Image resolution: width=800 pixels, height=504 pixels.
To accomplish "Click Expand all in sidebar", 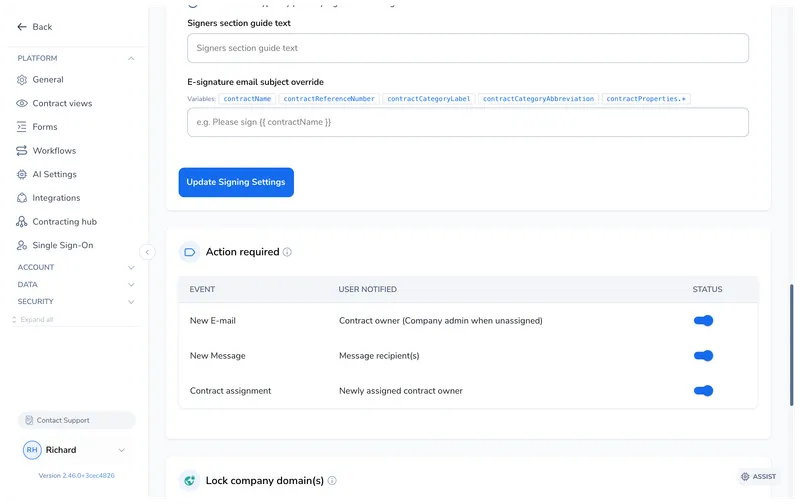I will coord(33,319).
